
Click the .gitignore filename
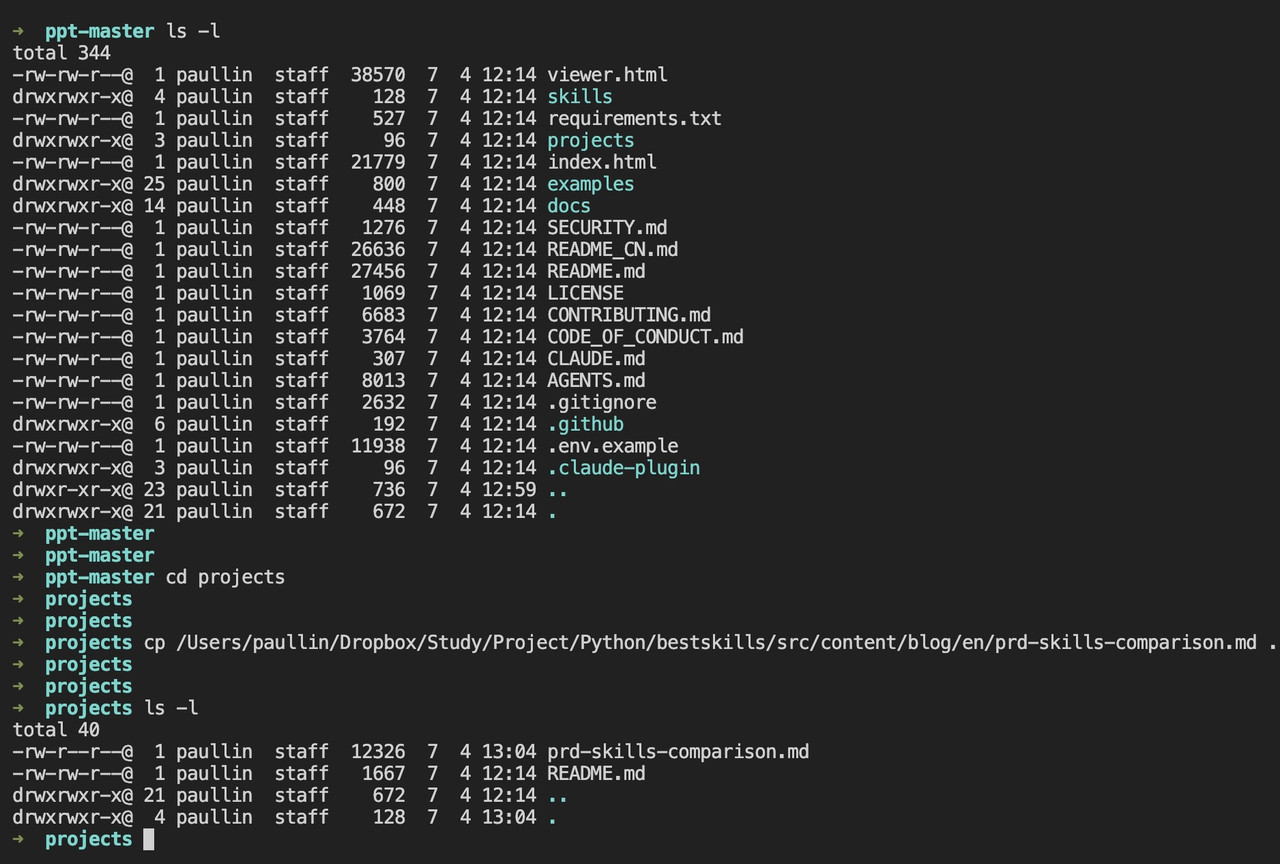point(602,402)
